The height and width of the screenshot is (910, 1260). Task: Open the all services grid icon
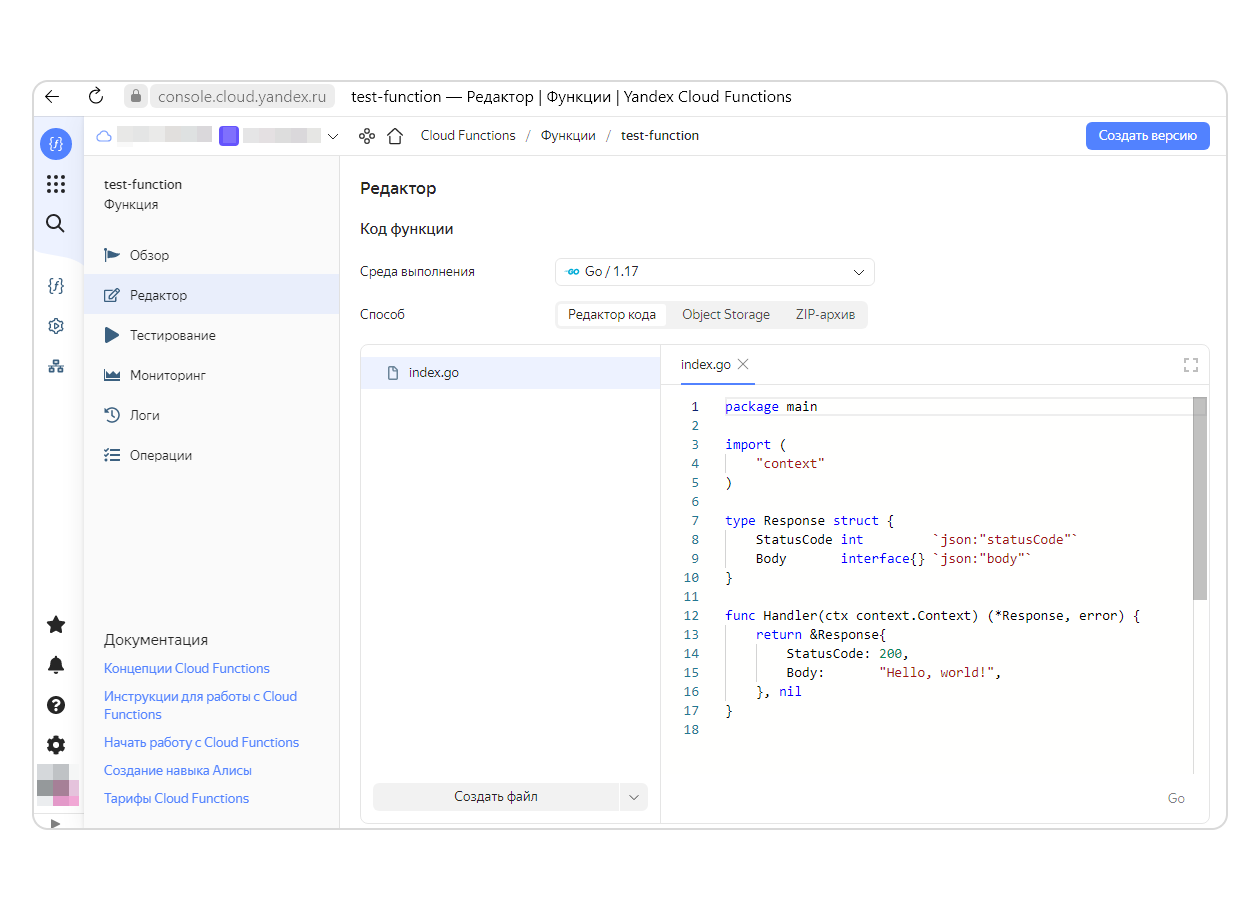tap(56, 184)
